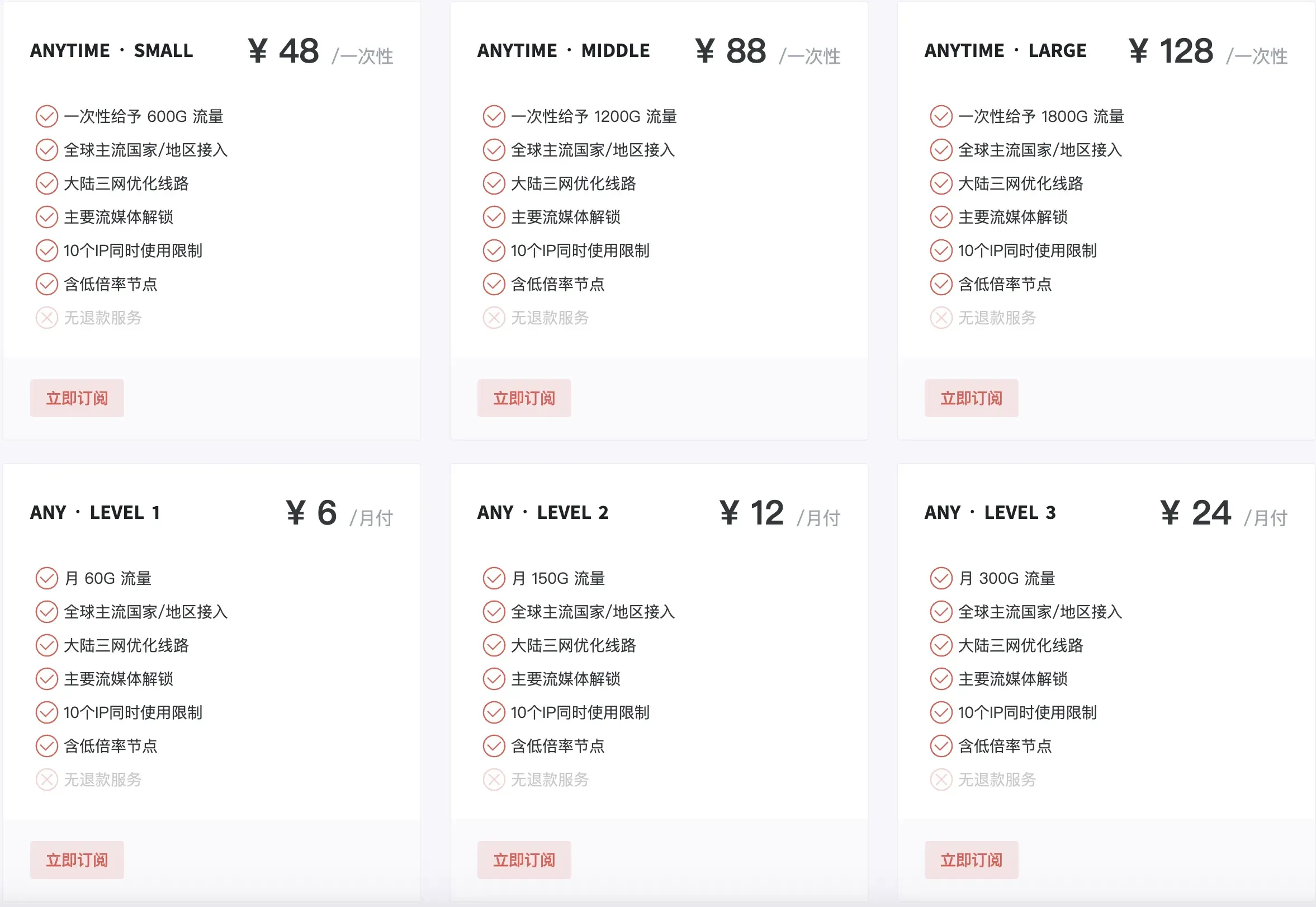
Task: Click the ANY LEVEL 2 plan title
Action: click(543, 513)
